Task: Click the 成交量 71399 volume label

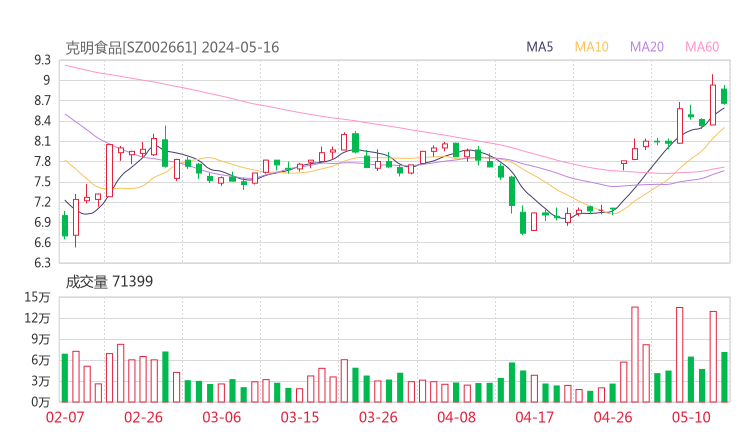Action: point(109,282)
